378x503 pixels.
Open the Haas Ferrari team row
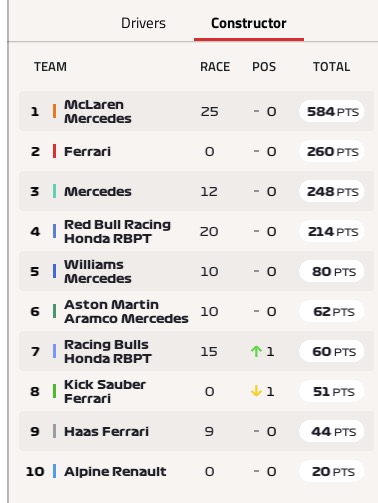(x=196, y=431)
